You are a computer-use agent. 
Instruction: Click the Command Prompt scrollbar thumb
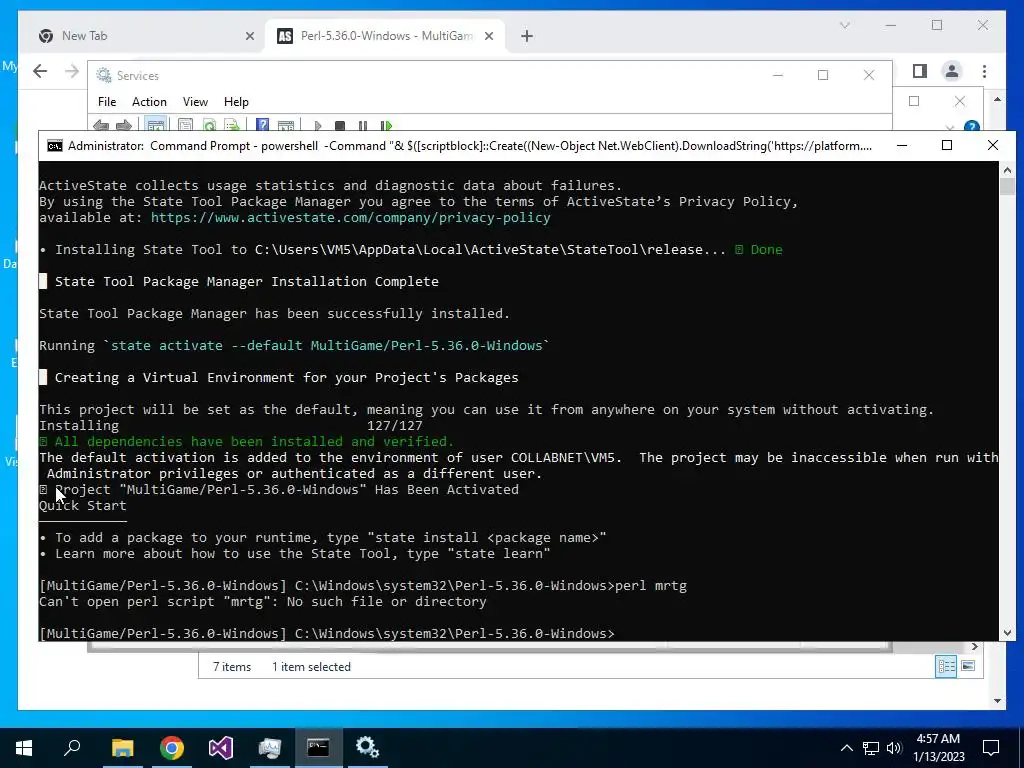[1007, 186]
